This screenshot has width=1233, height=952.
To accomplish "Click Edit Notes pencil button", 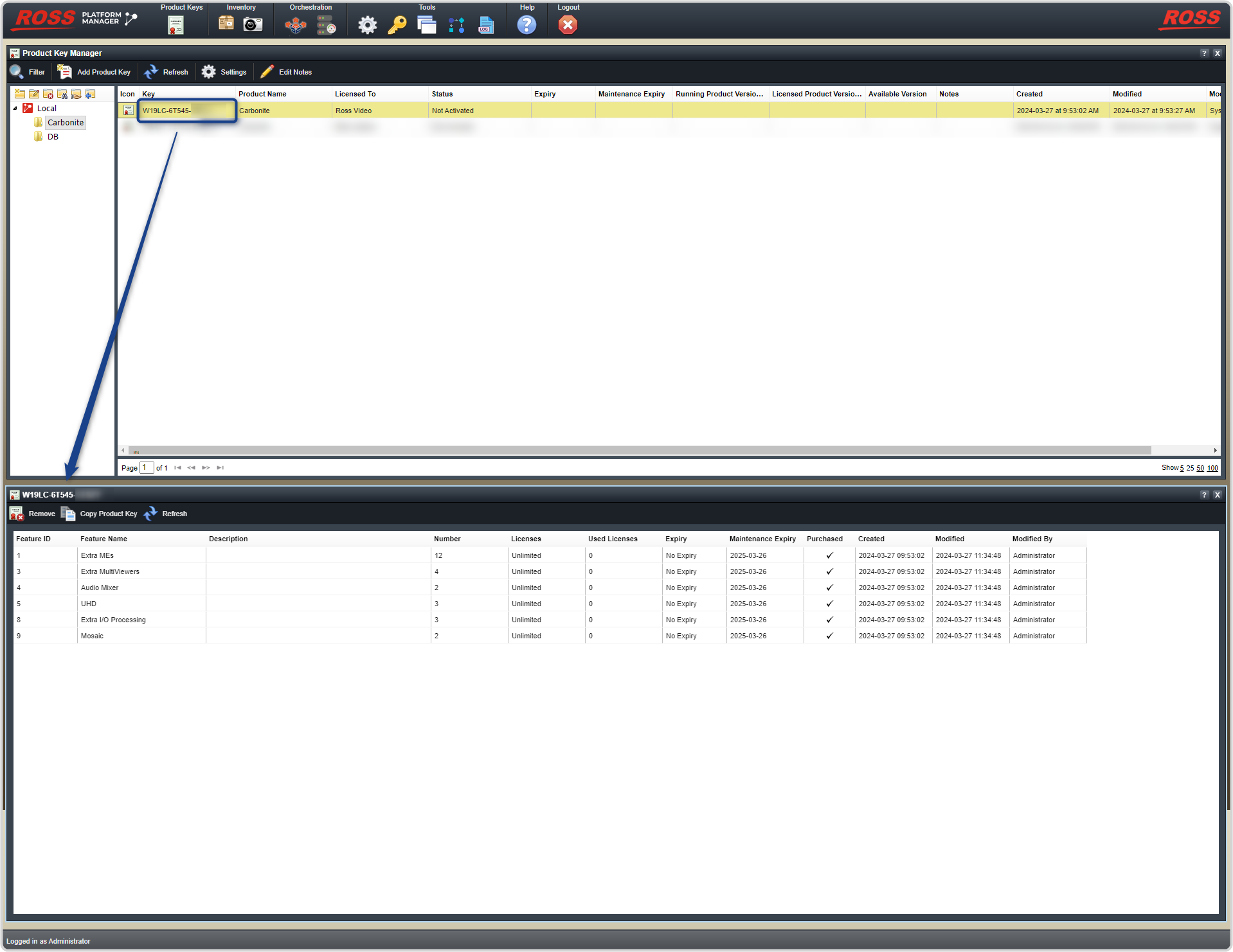I will point(286,72).
